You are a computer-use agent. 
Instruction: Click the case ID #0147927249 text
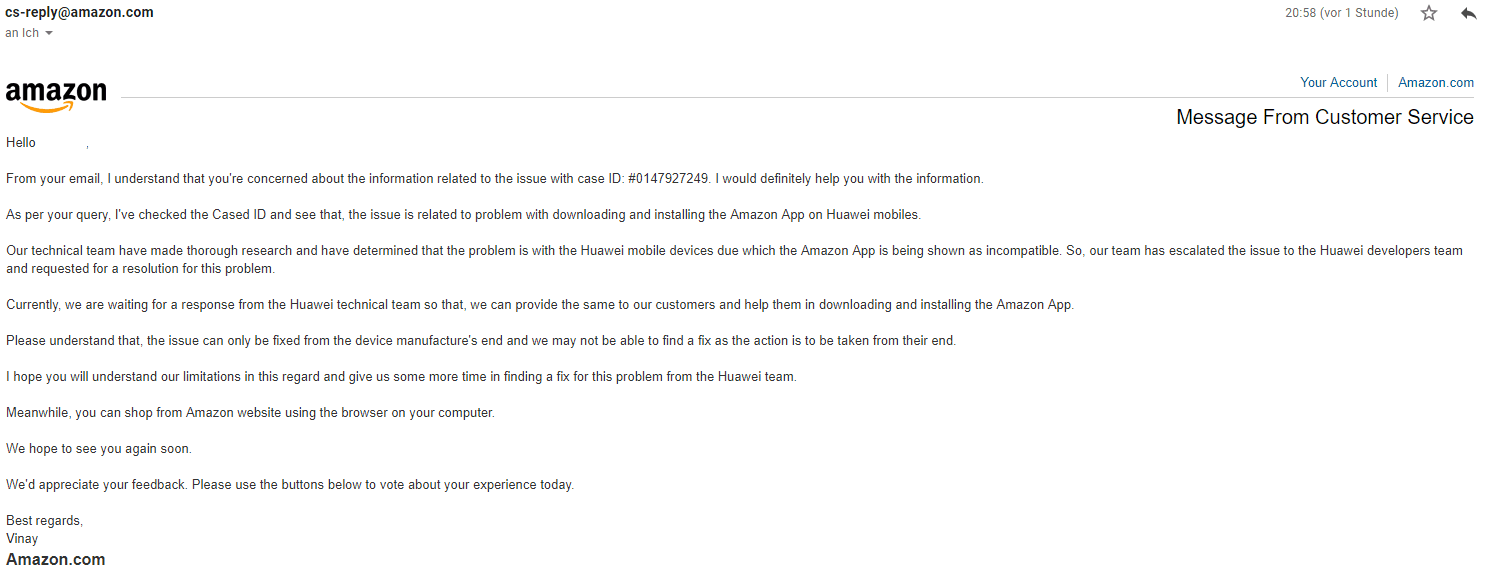click(x=669, y=179)
